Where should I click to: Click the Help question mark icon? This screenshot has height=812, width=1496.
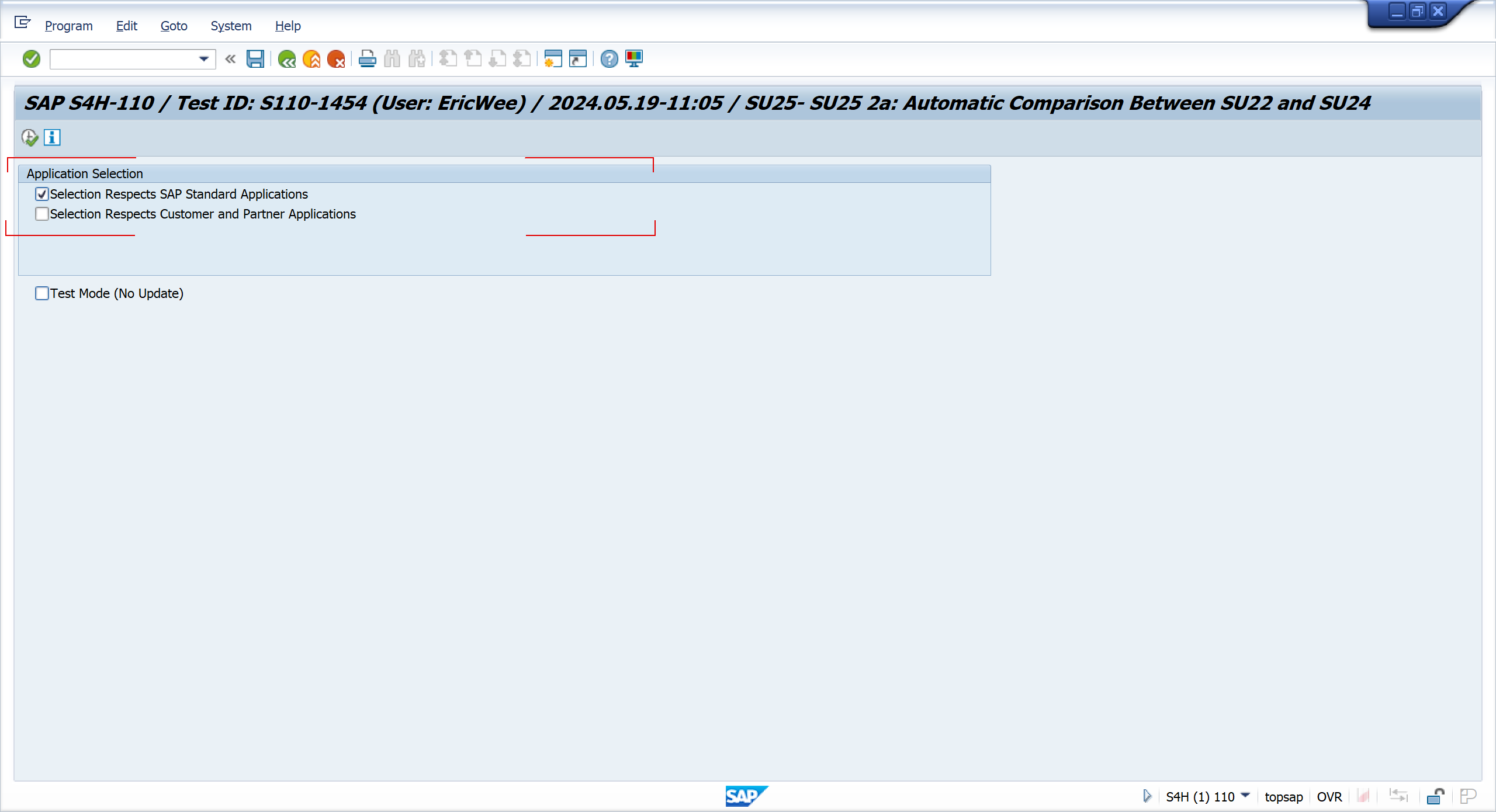[609, 59]
